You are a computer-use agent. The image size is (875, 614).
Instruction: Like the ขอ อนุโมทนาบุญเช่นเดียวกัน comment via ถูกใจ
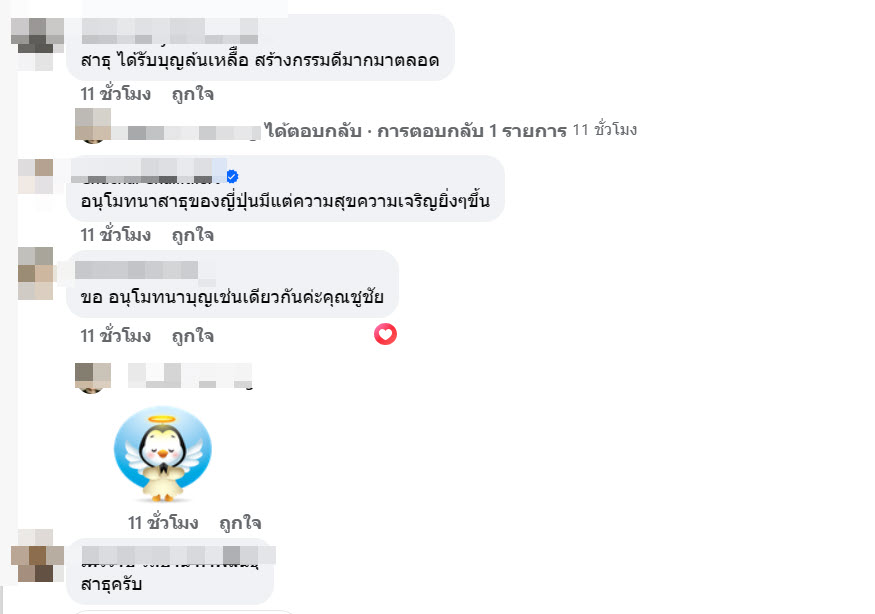pyautogui.click(x=193, y=336)
